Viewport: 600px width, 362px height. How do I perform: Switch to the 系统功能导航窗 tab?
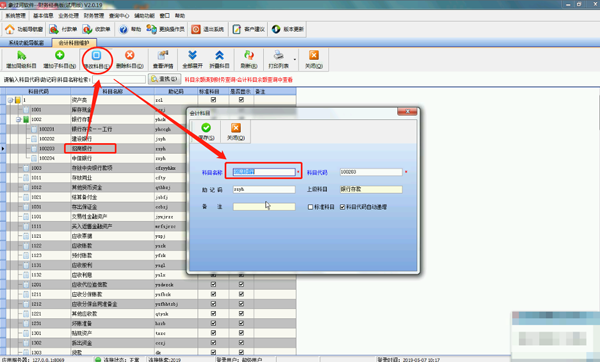[26, 42]
